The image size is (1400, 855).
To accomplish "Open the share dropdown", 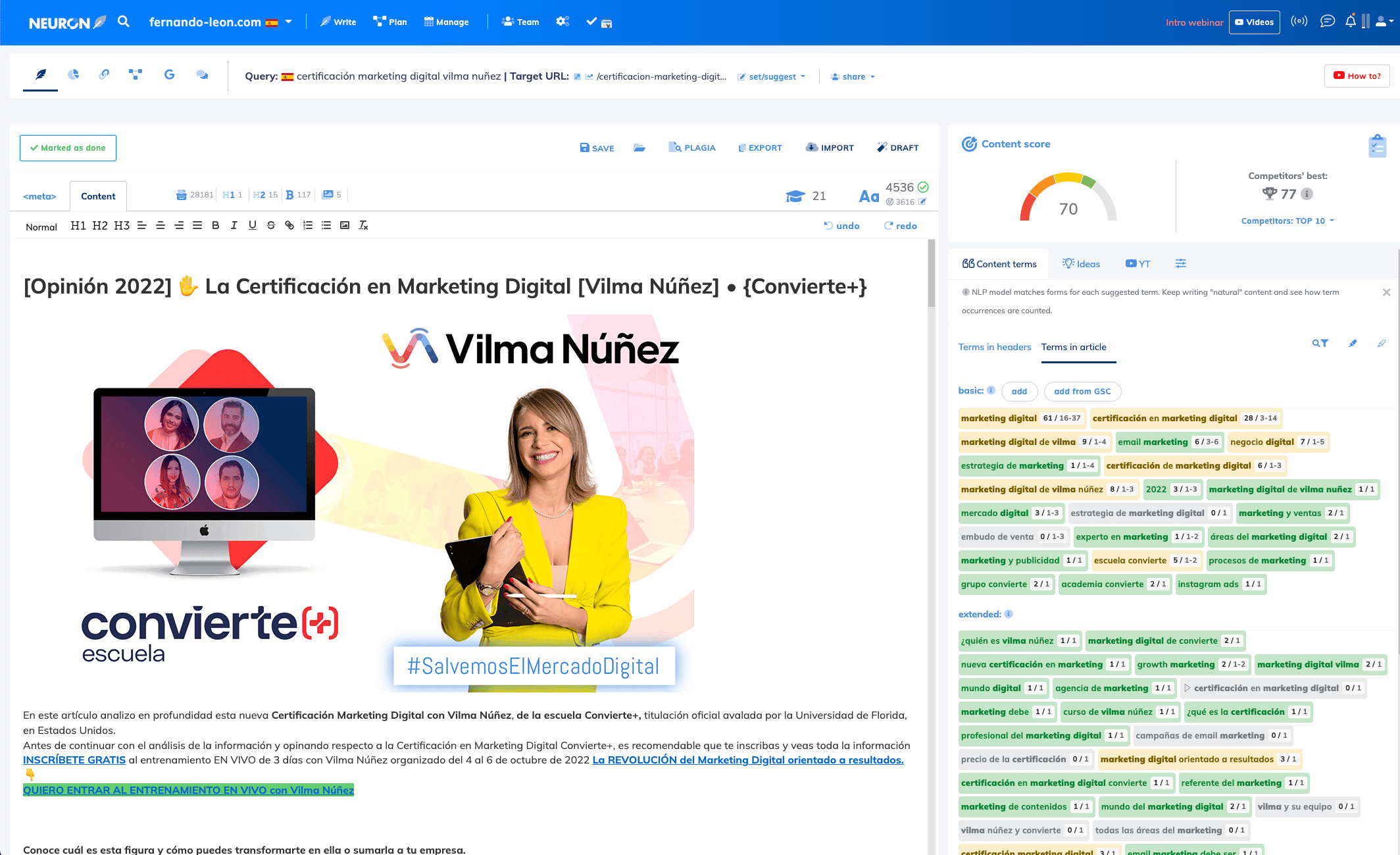I will coord(853,76).
